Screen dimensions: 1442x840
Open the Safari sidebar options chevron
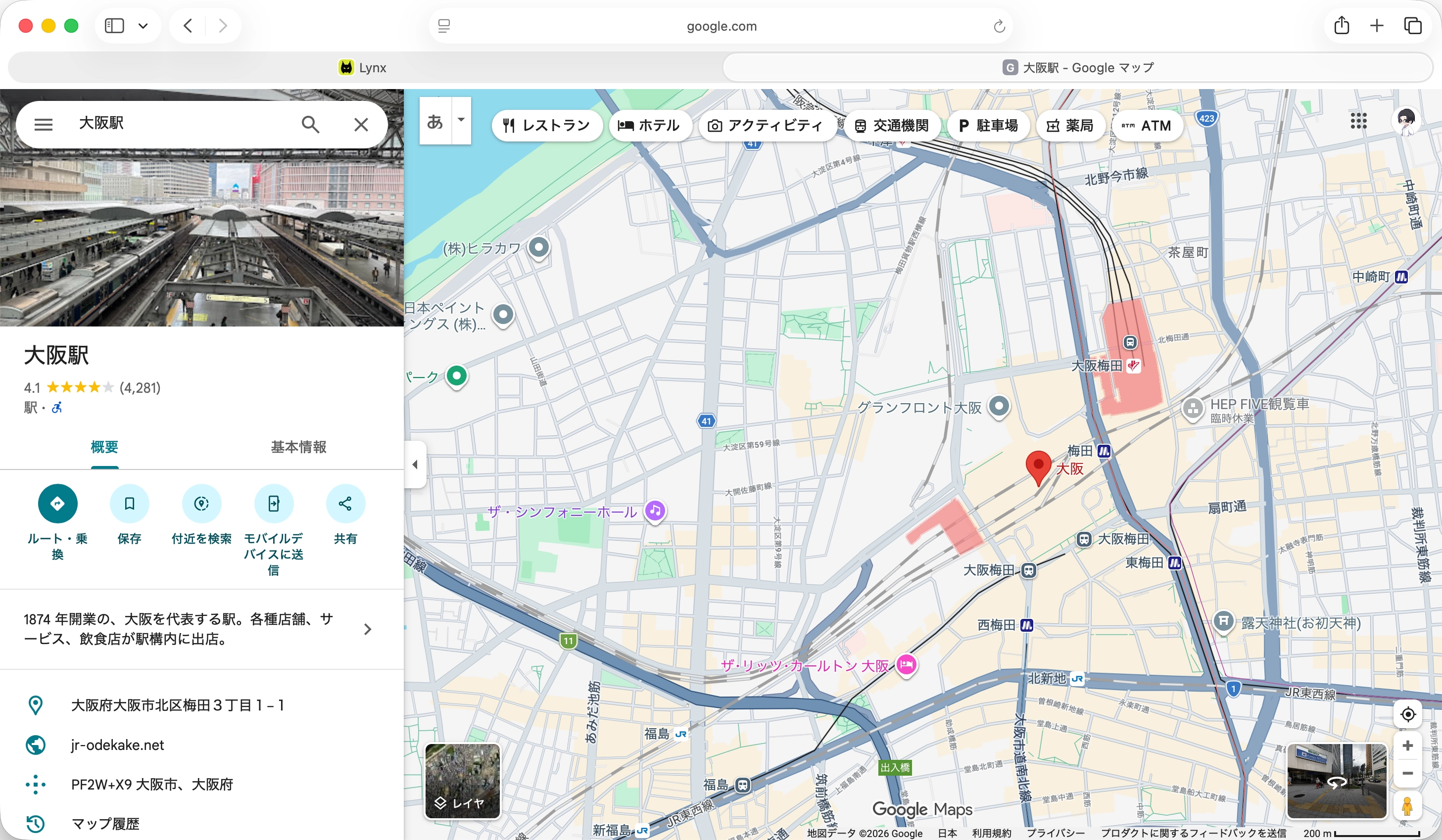[x=143, y=26]
